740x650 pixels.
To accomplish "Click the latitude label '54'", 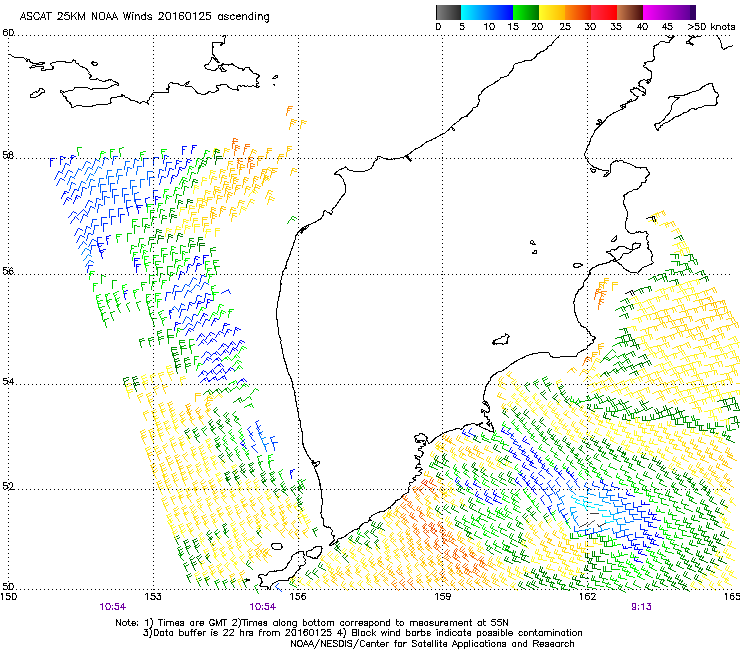I will coord(8,381).
